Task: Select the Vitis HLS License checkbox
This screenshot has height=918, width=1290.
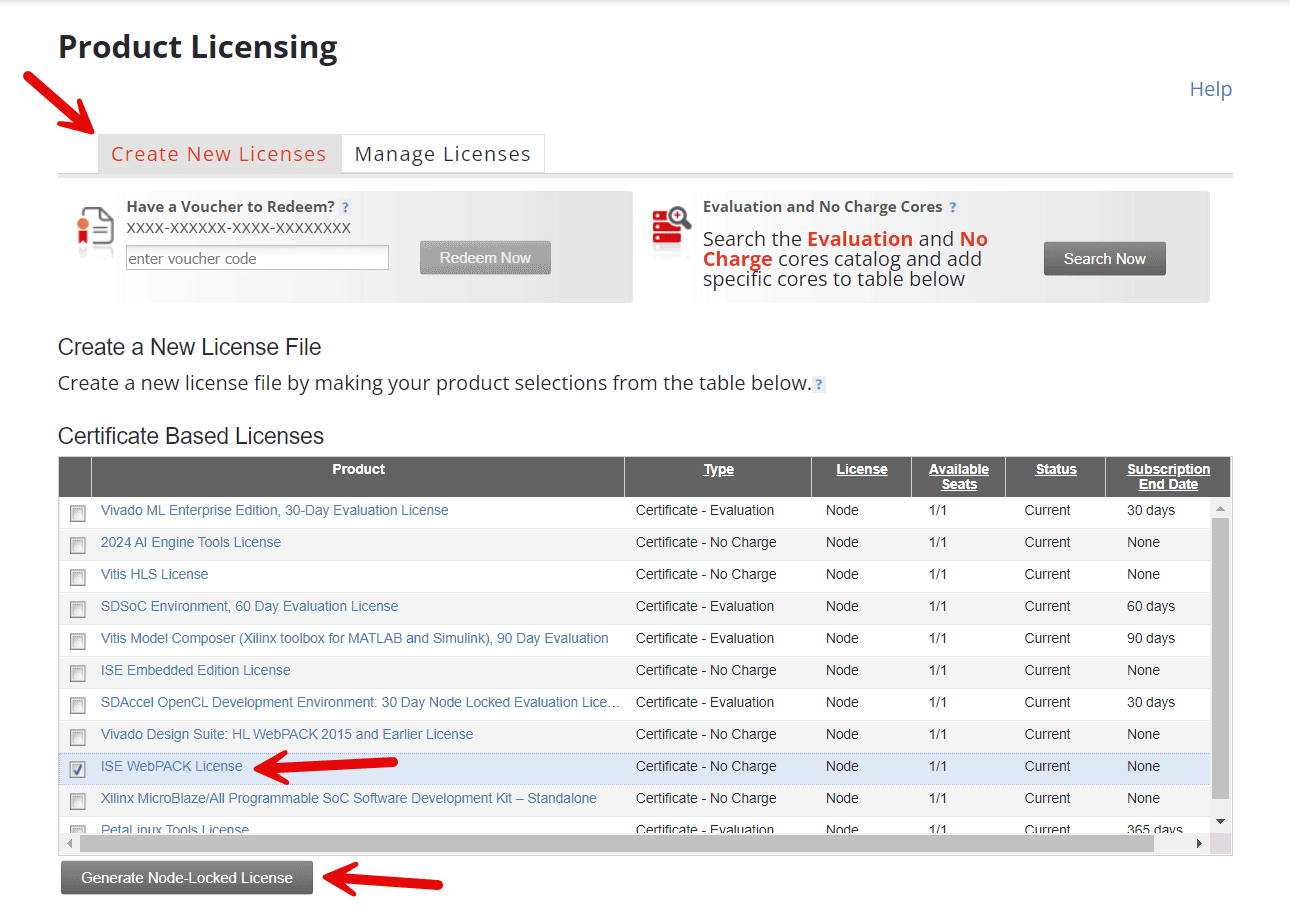Action: [77, 577]
